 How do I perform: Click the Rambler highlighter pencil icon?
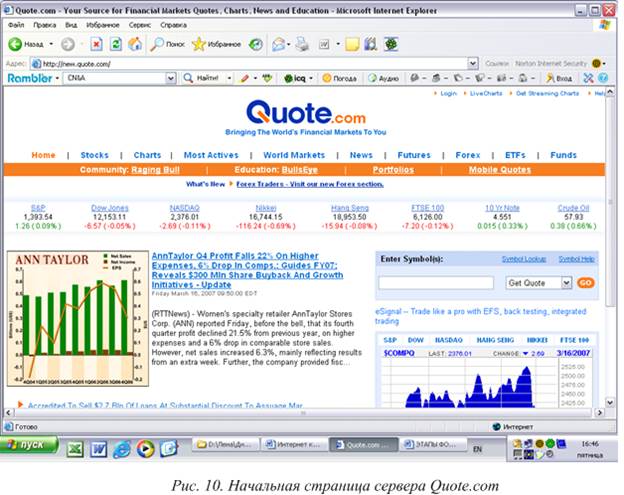click(245, 78)
